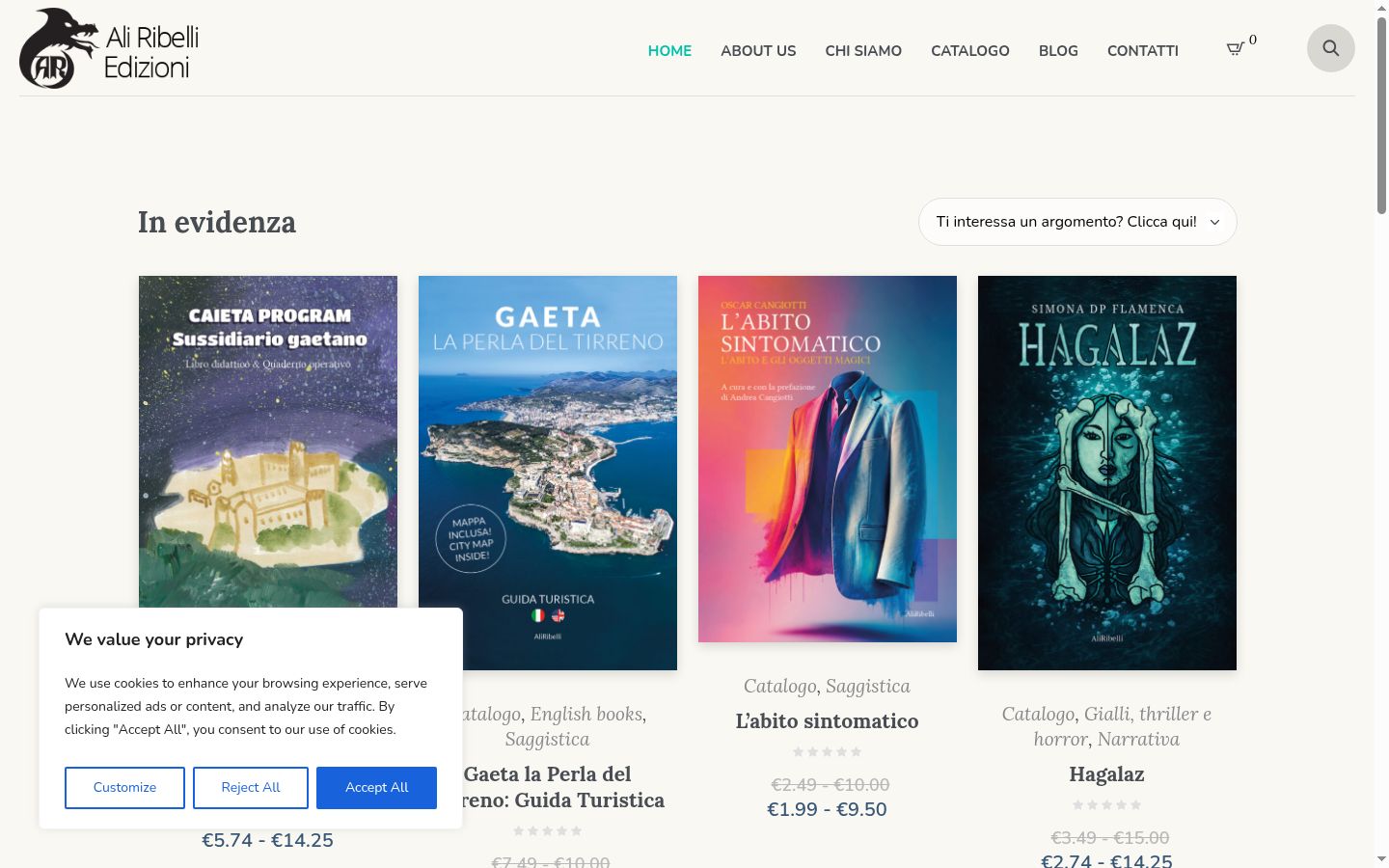Follow 'Catalogo' category above Hagalaz
Screen dimensions: 1389x868
point(1038,714)
